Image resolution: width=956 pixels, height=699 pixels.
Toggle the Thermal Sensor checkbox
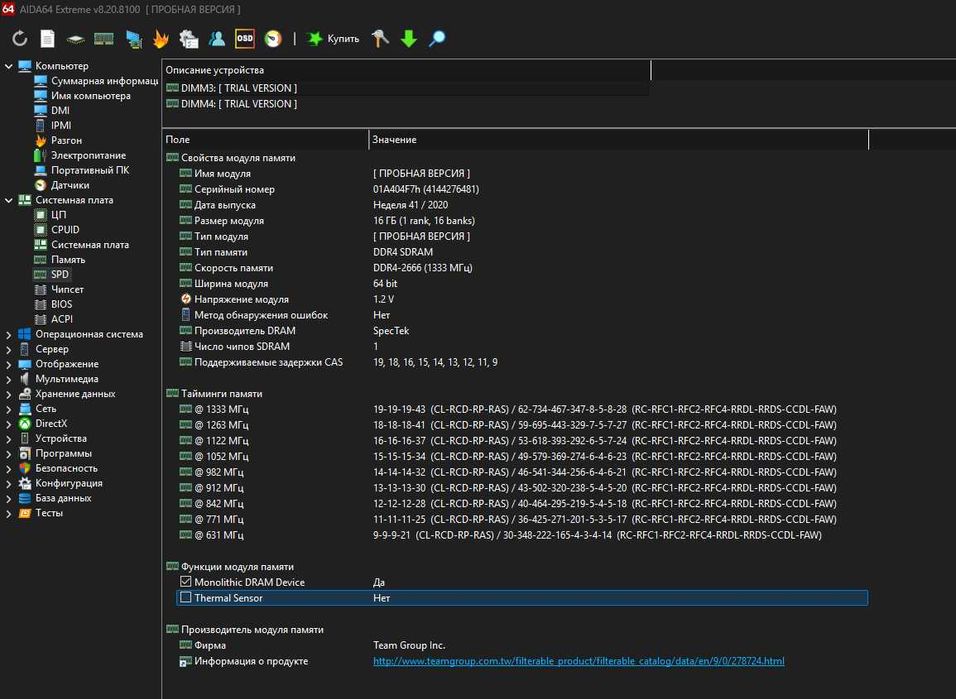(x=185, y=598)
